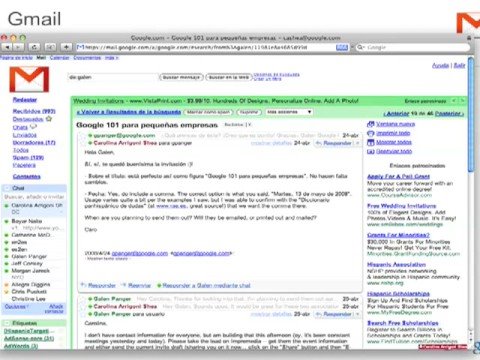Collapse the Etiquetas panel
This screenshot has height=360, width=480.
click(x=6, y=323)
